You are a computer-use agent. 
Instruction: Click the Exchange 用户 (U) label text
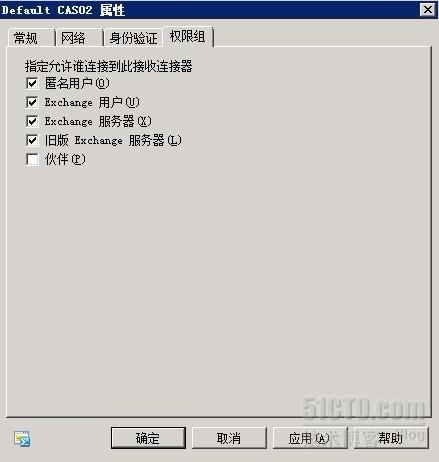point(92,102)
